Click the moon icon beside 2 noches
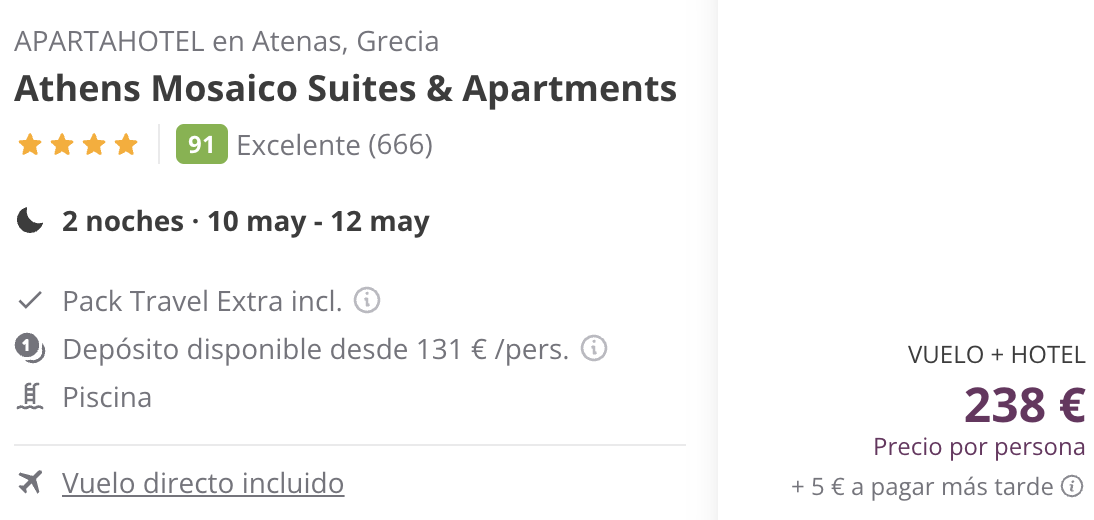 click(x=30, y=221)
